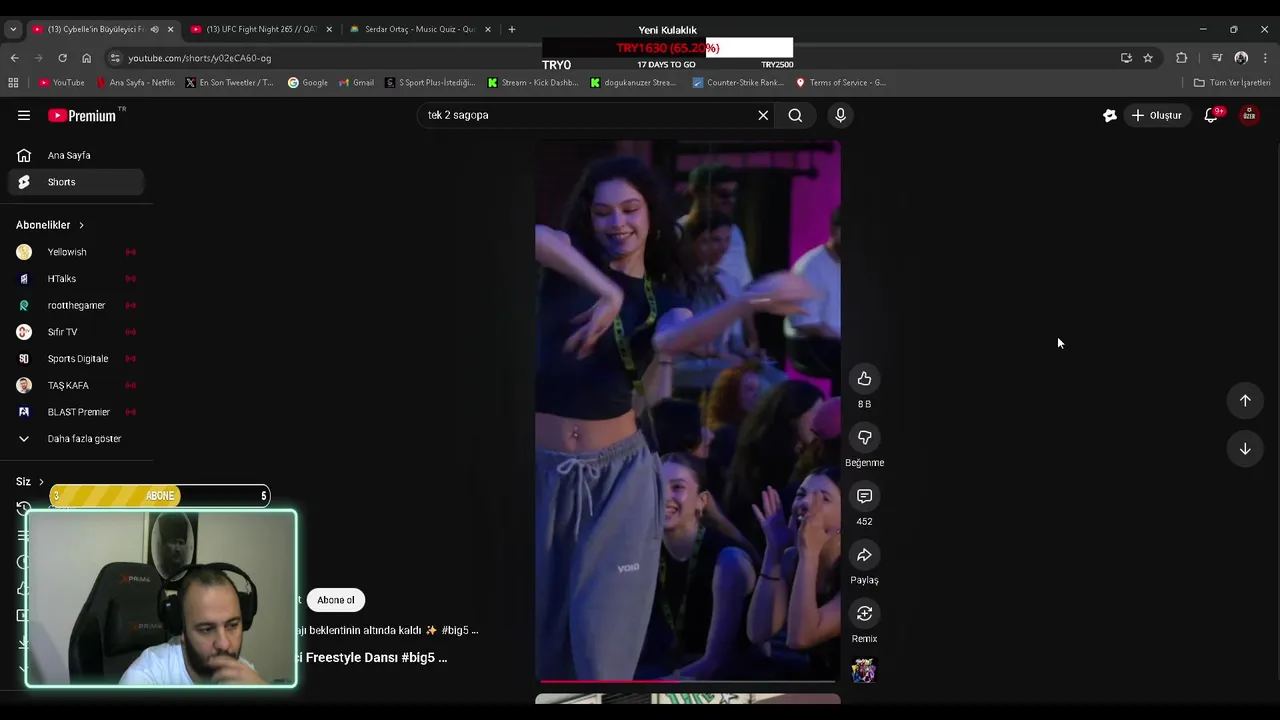This screenshot has width=1280, height=720.
Task: Open the notifications bell
Action: pyautogui.click(x=1211, y=115)
